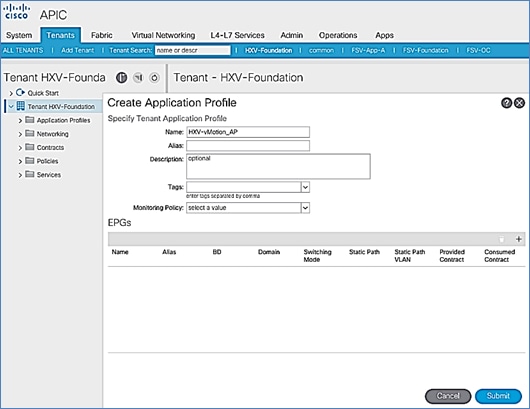Viewport: 530px width, 409px height.
Task: Click the Networking folder icon
Action: click(x=30, y=133)
